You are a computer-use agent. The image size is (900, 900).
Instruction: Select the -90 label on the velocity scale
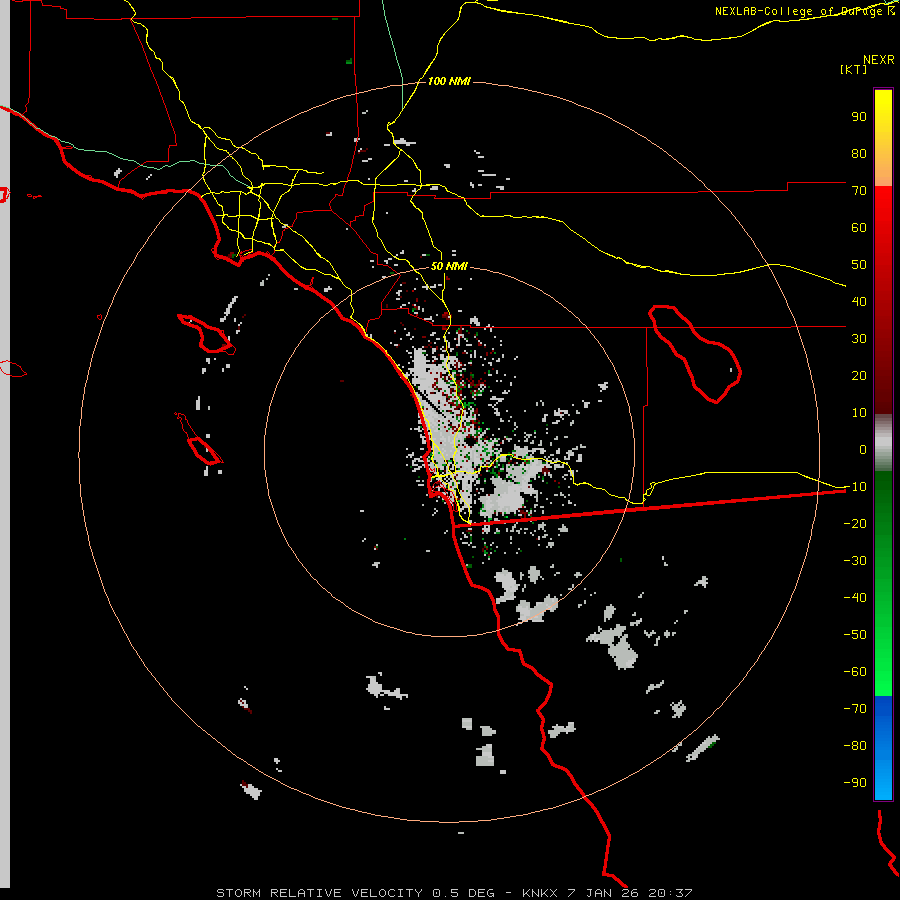pos(855,783)
